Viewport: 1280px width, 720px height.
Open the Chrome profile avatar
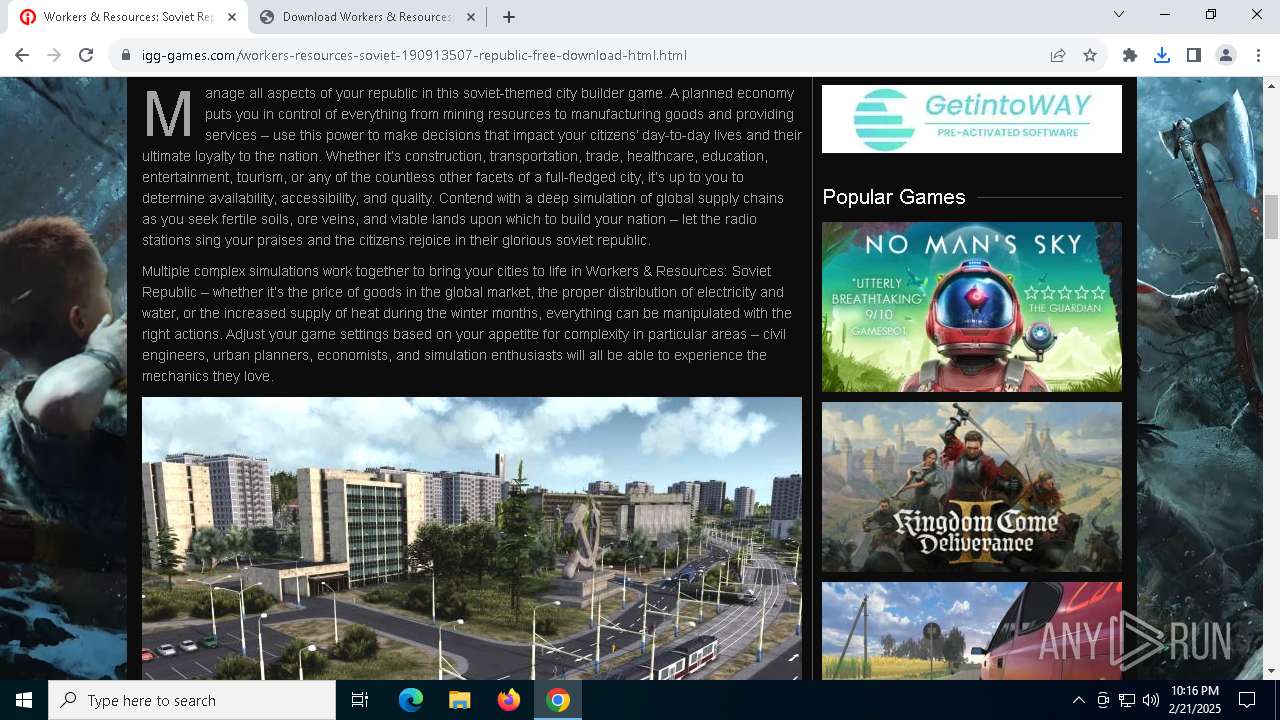click(1226, 55)
